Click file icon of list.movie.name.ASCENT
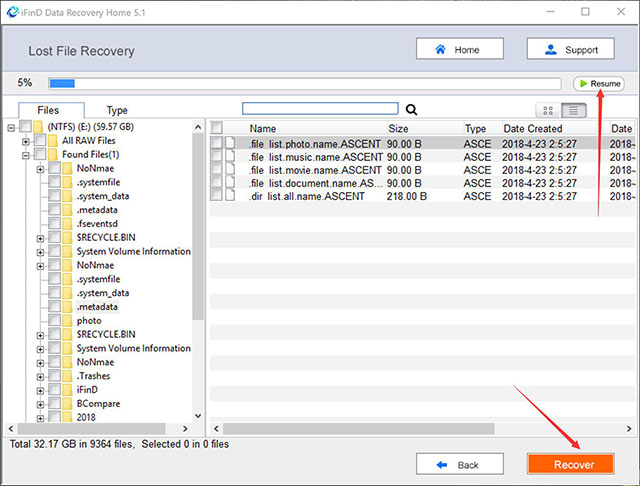640x486 pixels. point(231,169)
